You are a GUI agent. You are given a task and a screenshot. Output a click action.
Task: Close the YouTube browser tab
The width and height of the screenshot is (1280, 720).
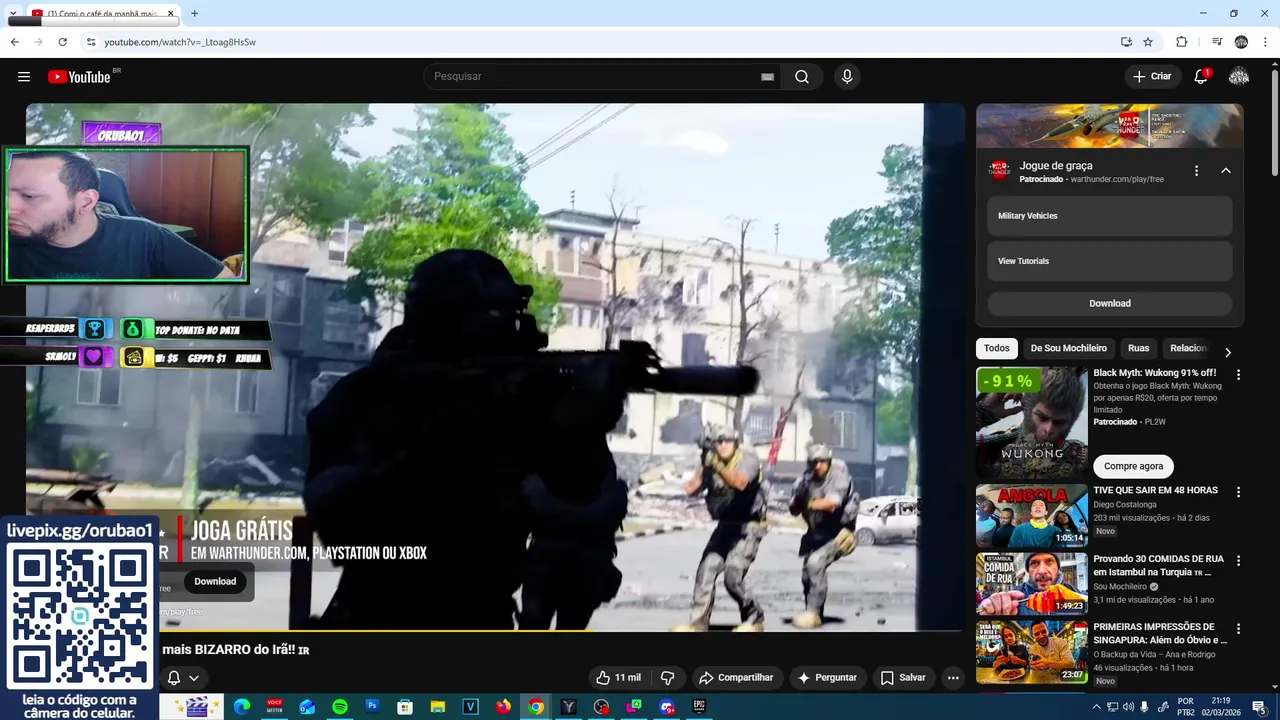[170, 14]
